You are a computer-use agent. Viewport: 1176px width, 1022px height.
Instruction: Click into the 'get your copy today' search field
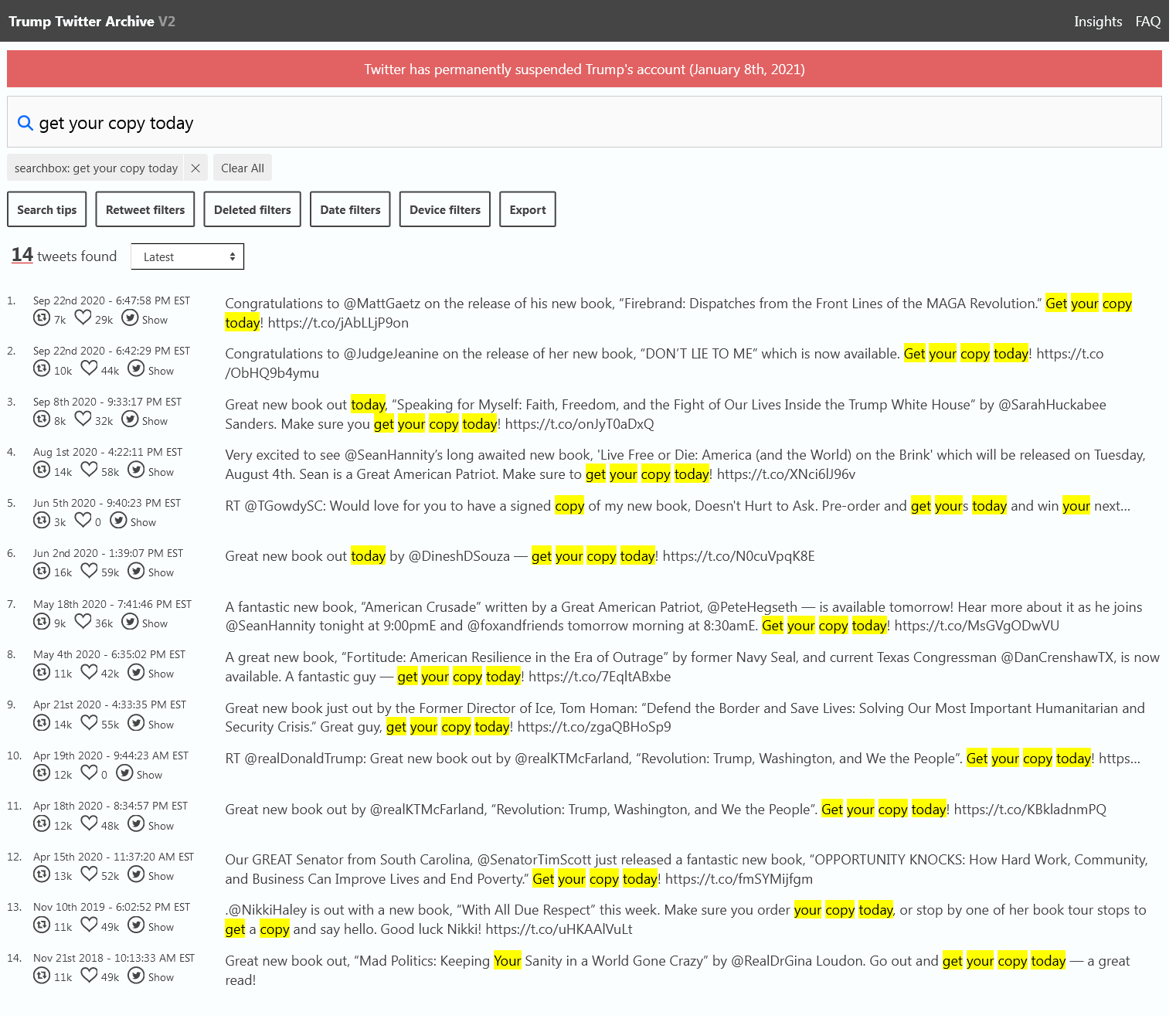(x=584, y=122)
